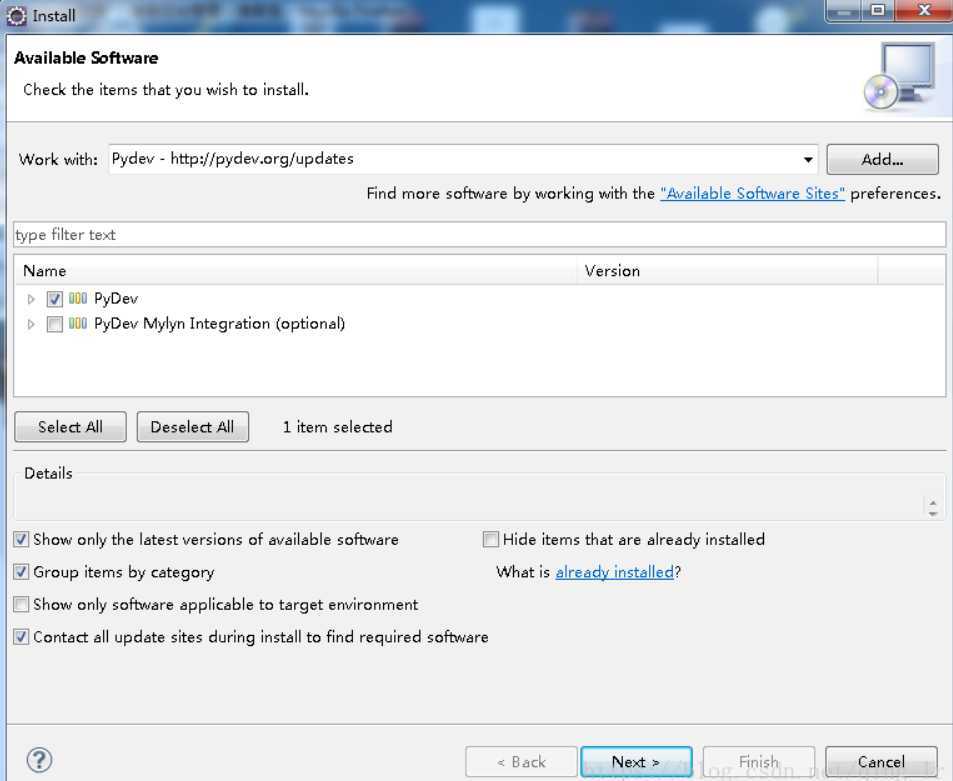Screen dimensions: 953x781
Task: Click the Details scroll down arrow
Action: [933, 514]
